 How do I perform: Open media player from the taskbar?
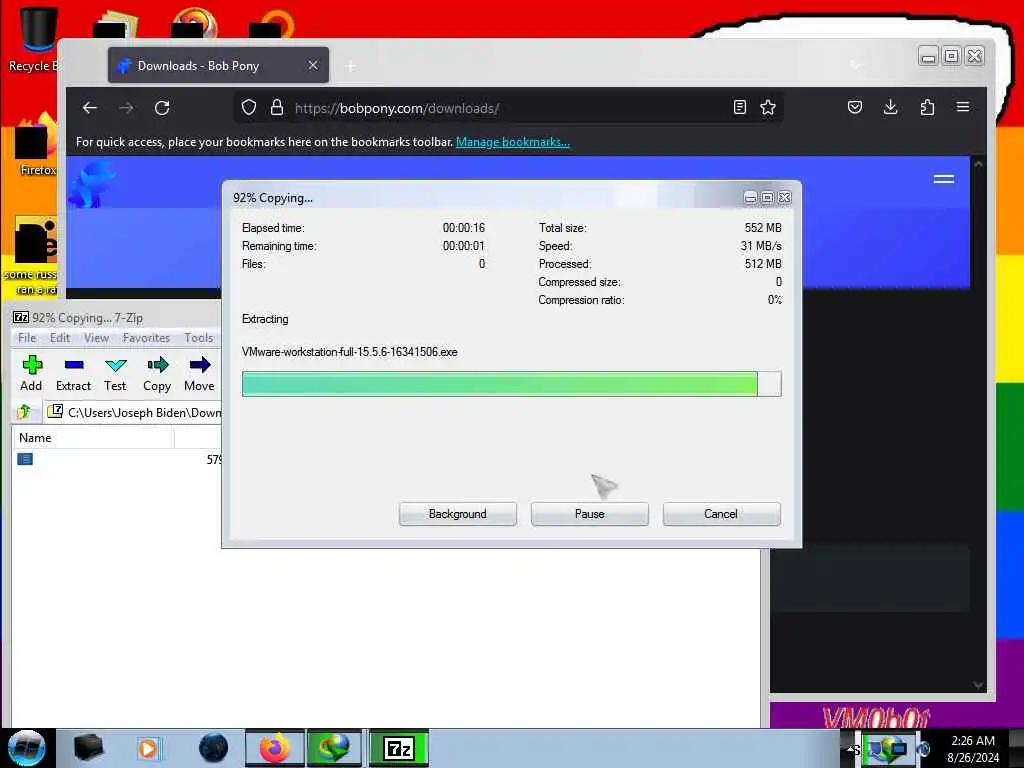(148, 748)
